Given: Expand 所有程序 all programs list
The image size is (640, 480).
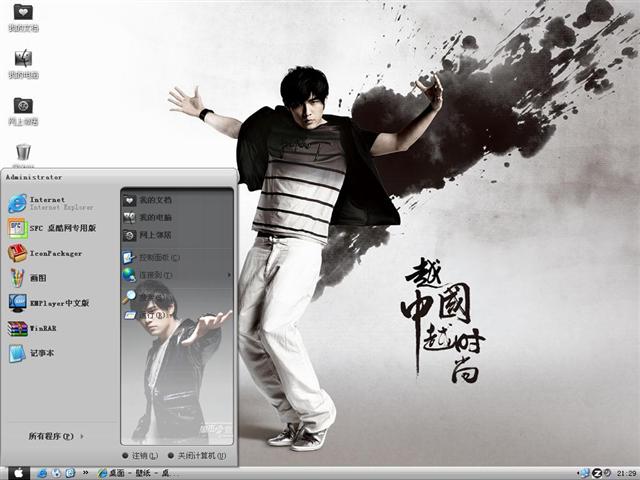Looking at the screenshot, I should pyautogui.click(x=56, y=436).
